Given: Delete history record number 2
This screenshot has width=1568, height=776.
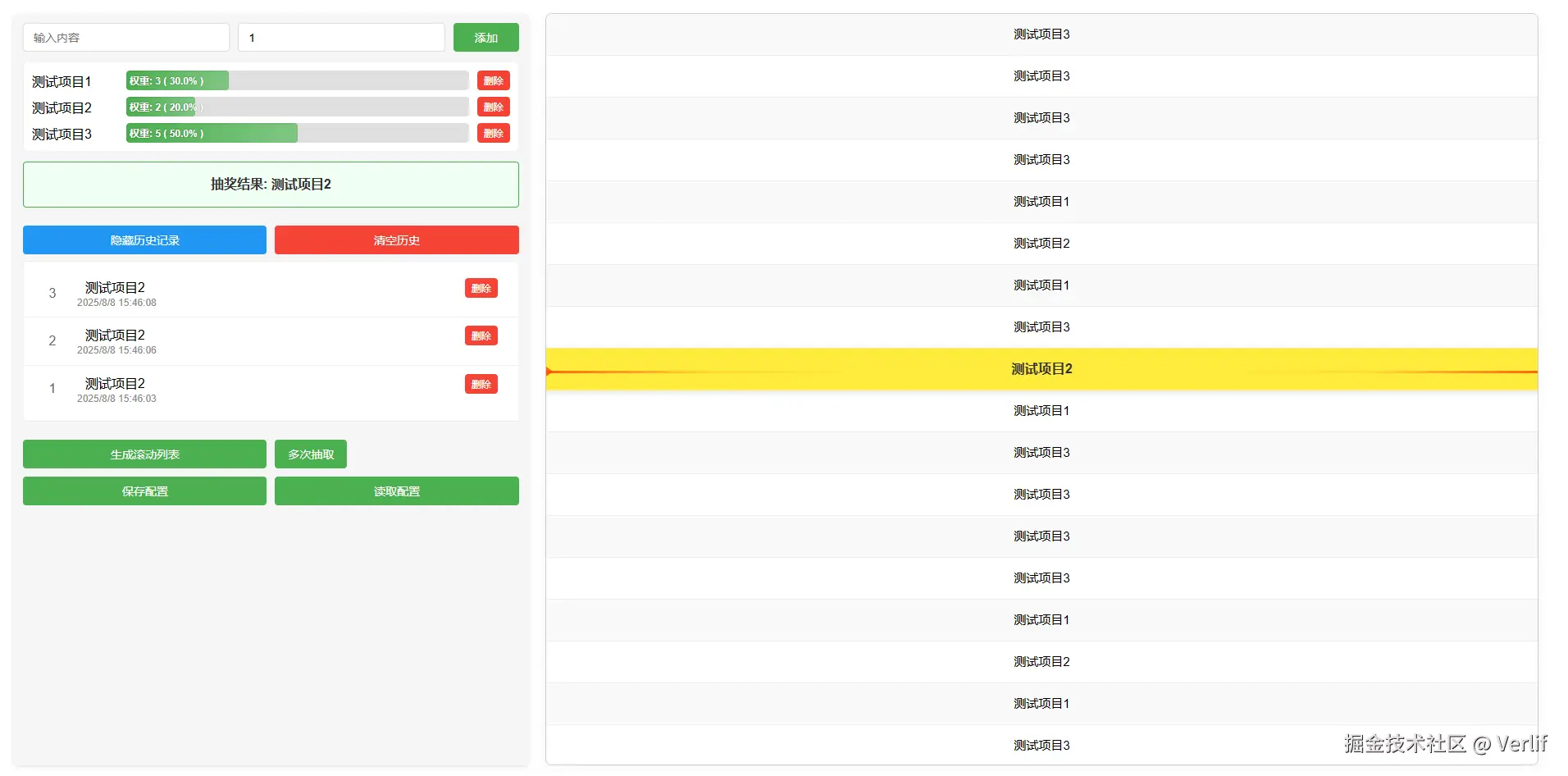Looking at the screenshot, I should click(x=481, y=336).
